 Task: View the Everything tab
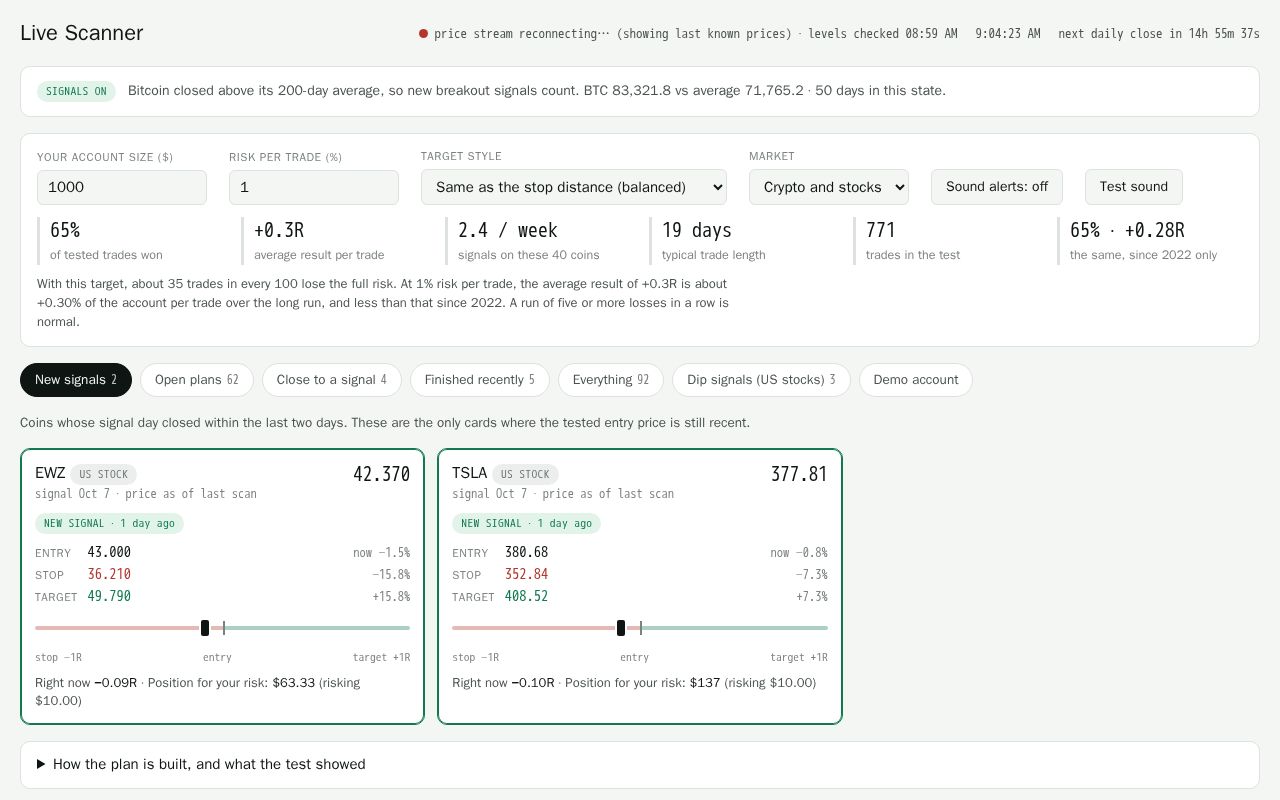click(x=611, y=380)
